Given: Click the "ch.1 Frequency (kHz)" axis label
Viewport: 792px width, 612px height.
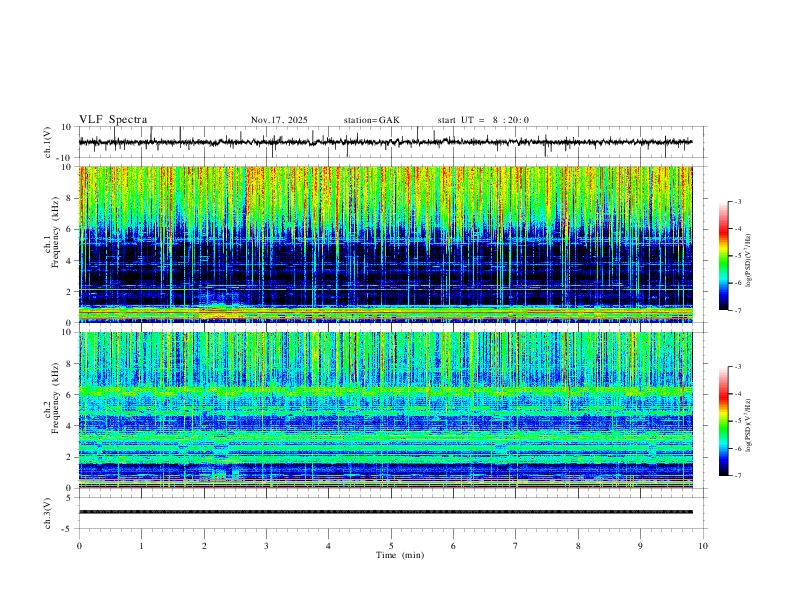Looking at the screenshot, I should 51,232.
